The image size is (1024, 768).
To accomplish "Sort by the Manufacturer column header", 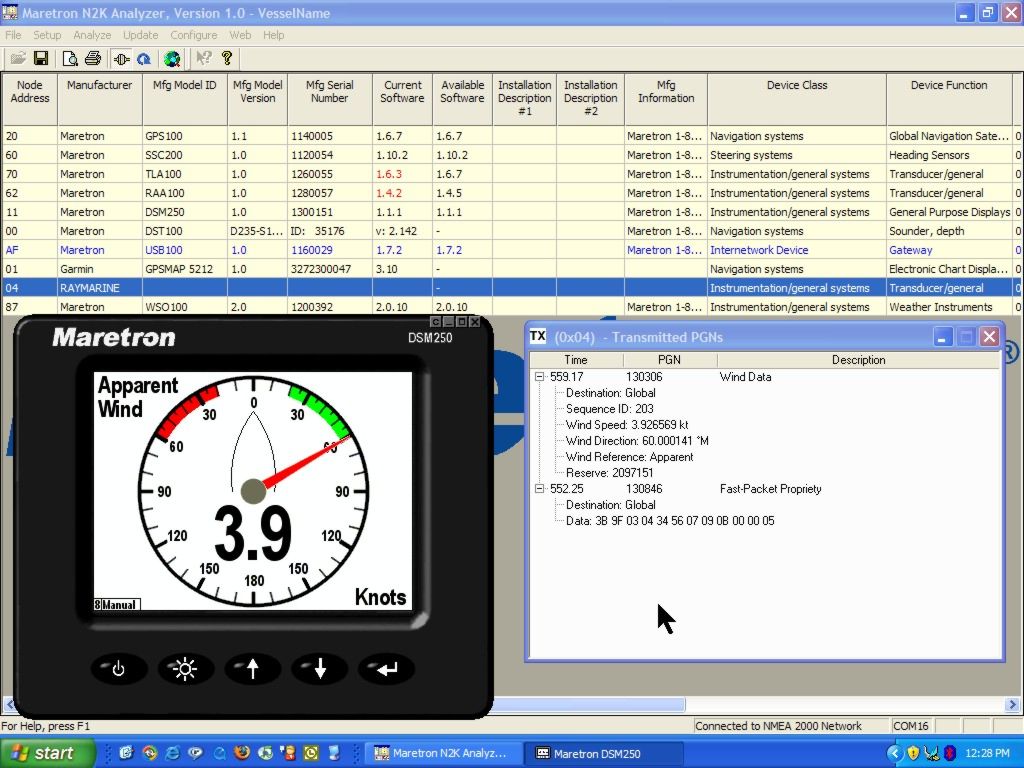I will pyautogui.click(x=99, y=99).
